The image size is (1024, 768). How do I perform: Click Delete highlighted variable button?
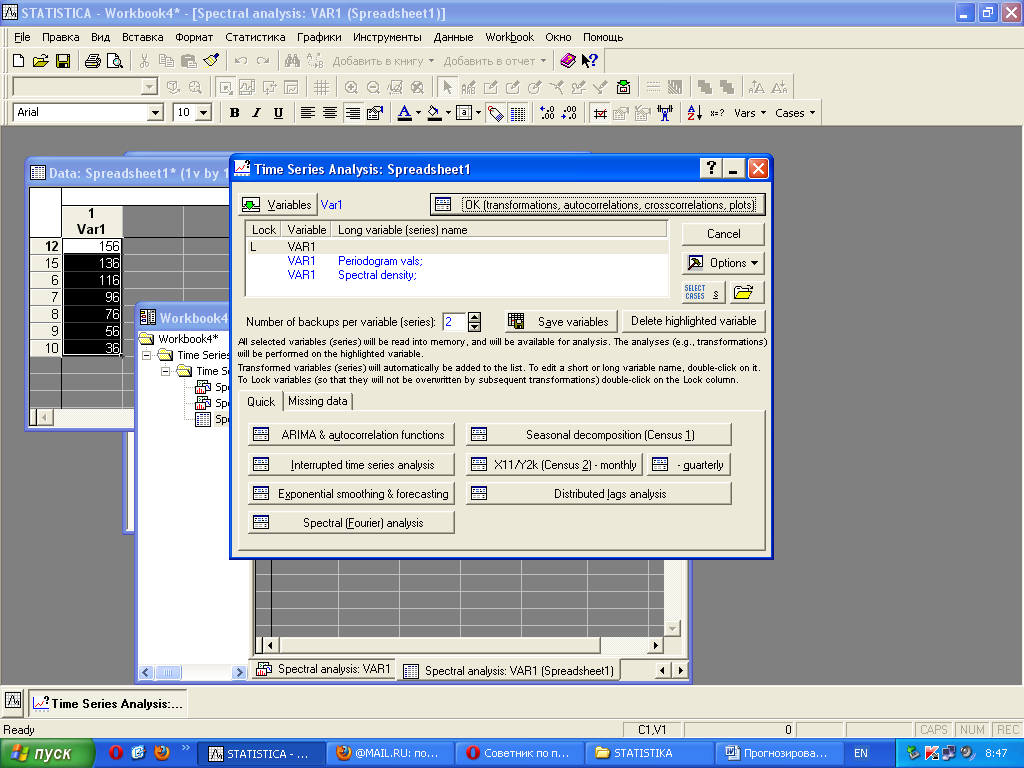(693, 321)
